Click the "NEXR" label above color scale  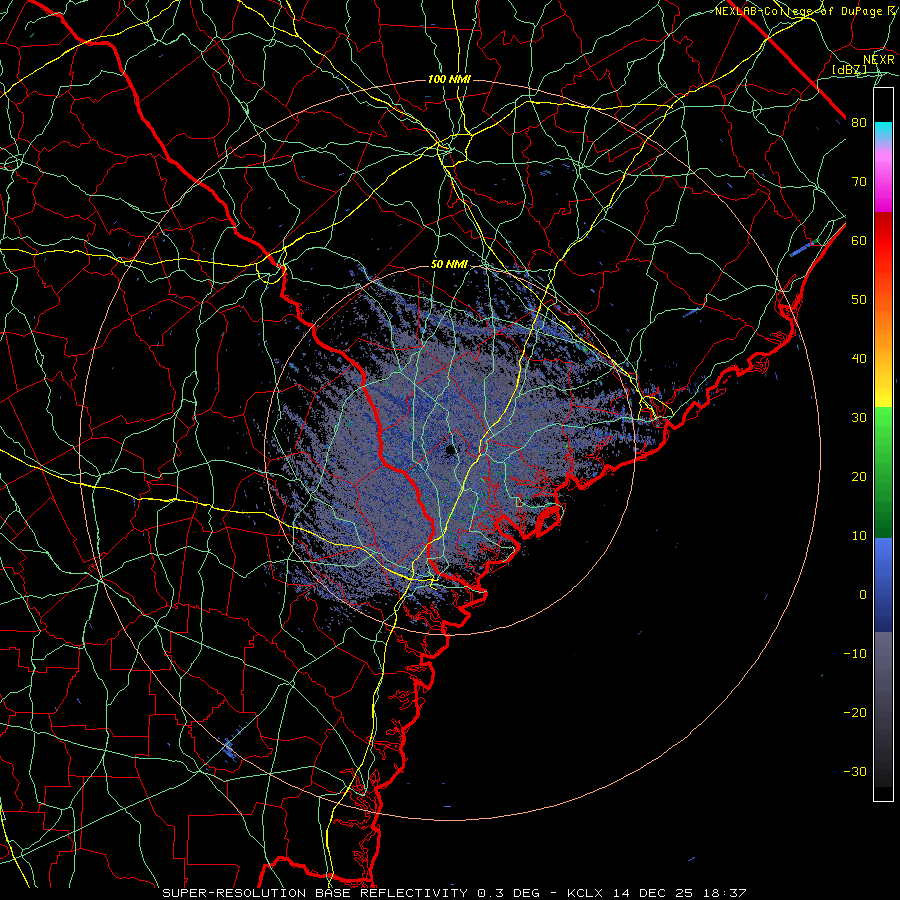pos(878,60)
